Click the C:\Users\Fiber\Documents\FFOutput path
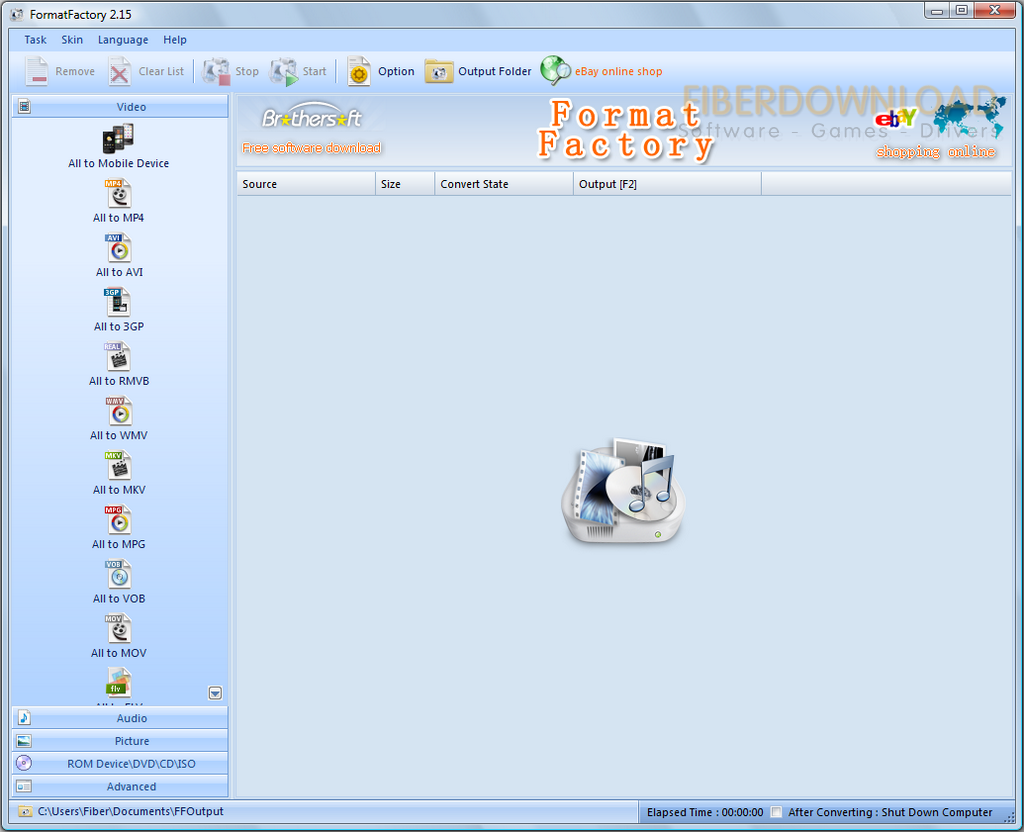The image size is (1024, 832). click(x=131, y=811)
